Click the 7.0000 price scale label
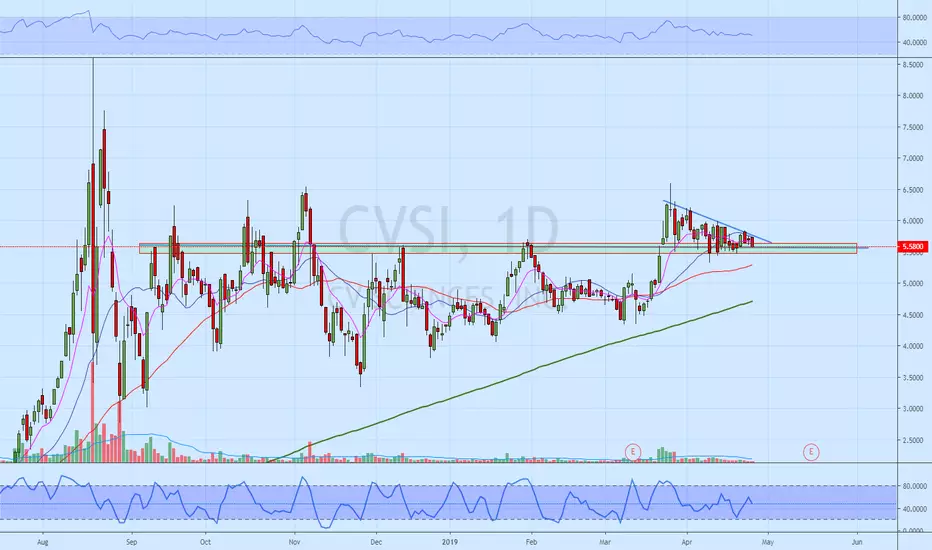Viewport: 932px width, 550px height. coord(912,158)
